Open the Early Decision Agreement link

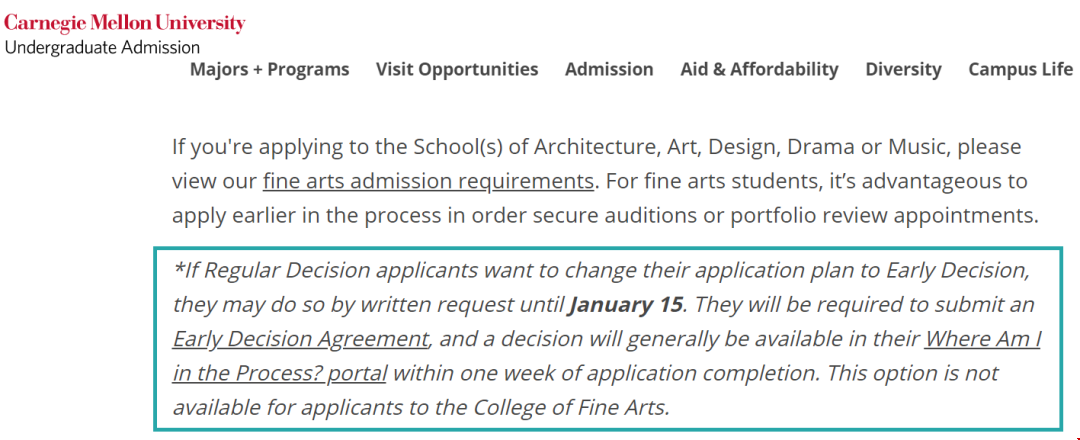pos(300,339)
